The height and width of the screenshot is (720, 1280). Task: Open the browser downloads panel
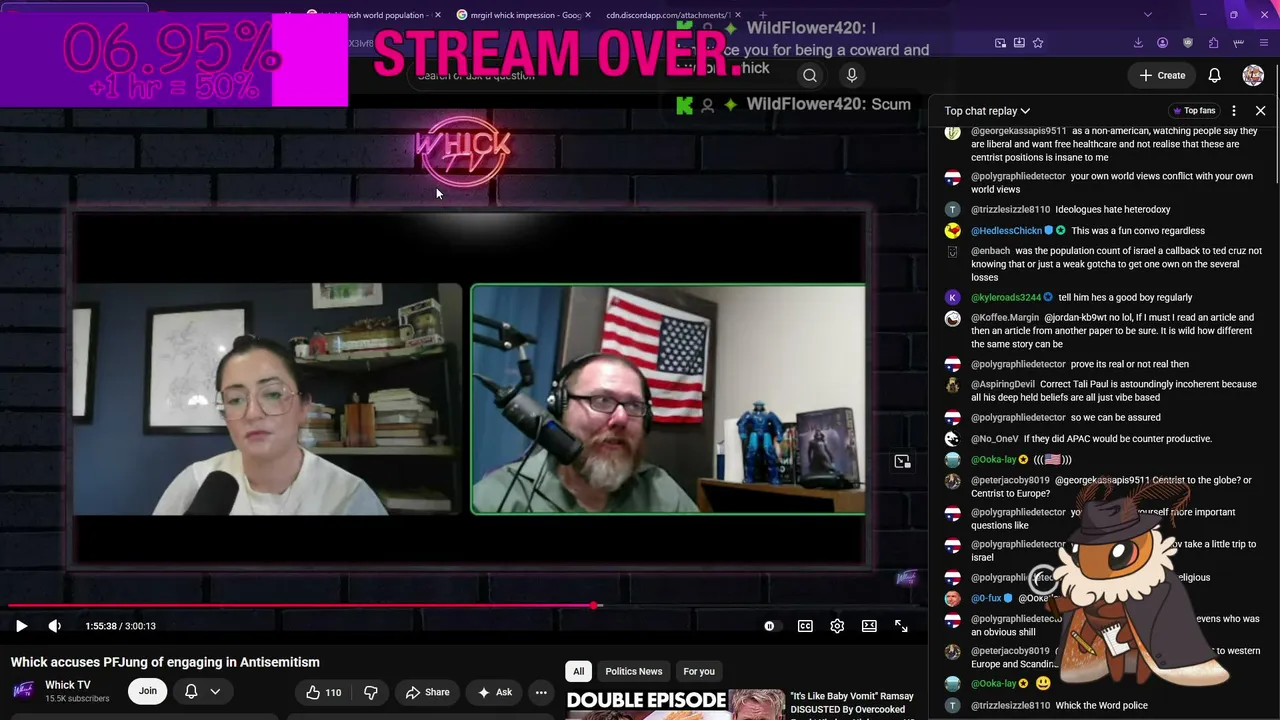(1138, 43)
